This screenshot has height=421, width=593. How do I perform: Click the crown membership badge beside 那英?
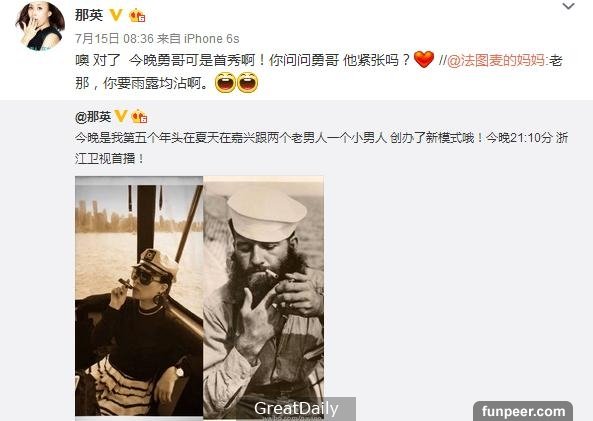(x=137, y=16)
